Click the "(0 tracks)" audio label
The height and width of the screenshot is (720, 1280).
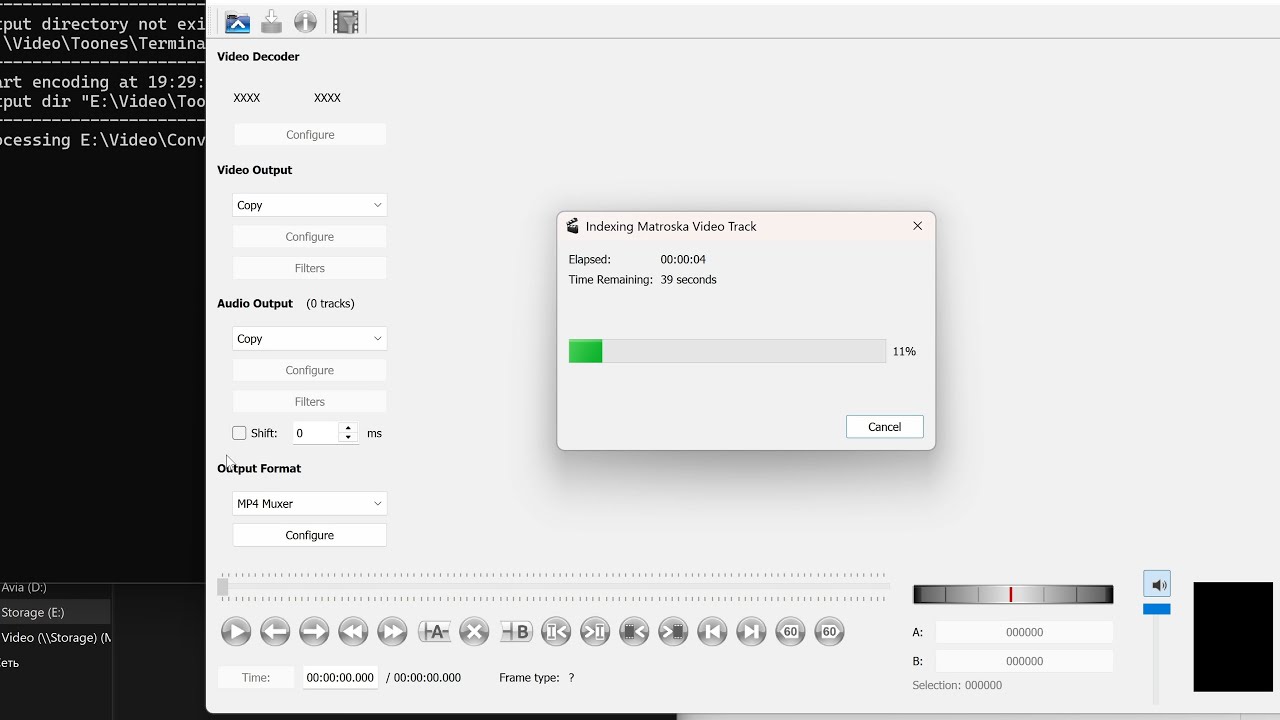coord(330,304)
